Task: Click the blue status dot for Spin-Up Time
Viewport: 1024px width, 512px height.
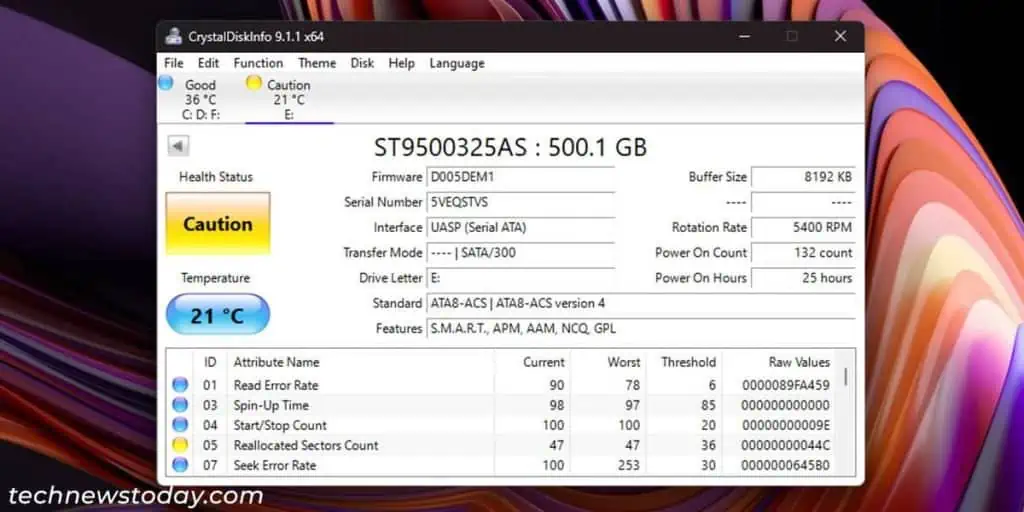Action: tap(180, 406)
